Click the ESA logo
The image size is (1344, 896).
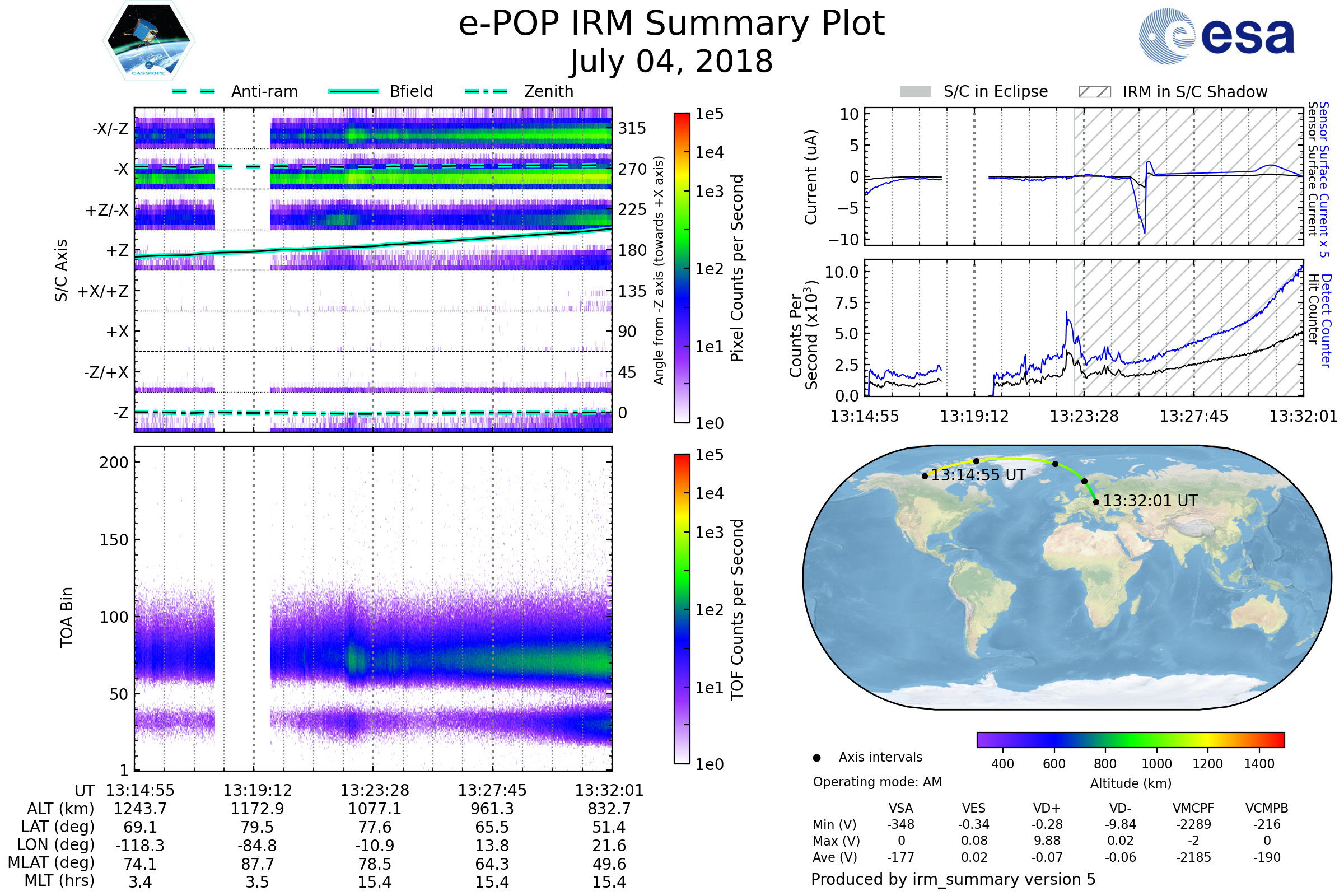[x=1216, y=35]
